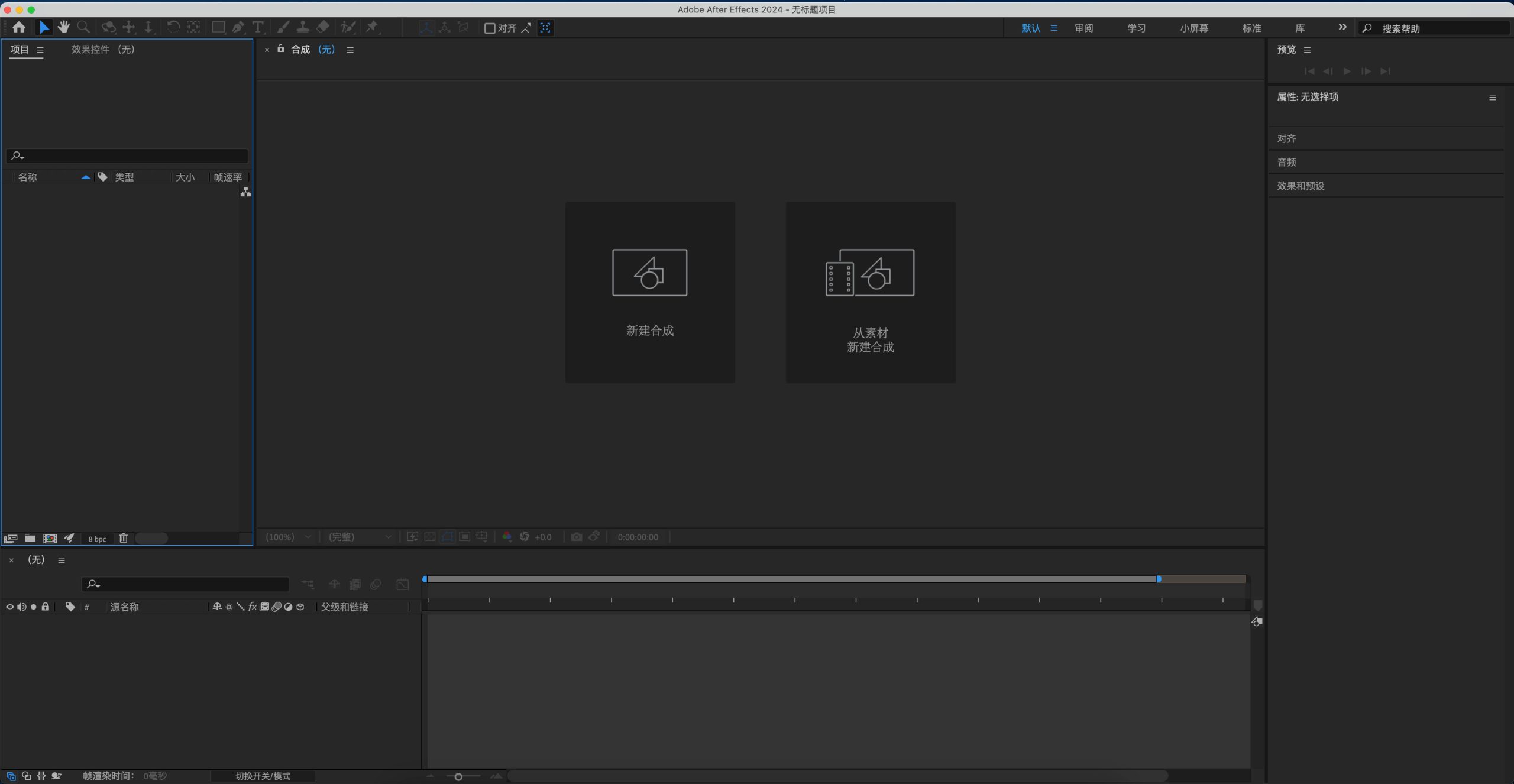Select the Hand tool

64,27
